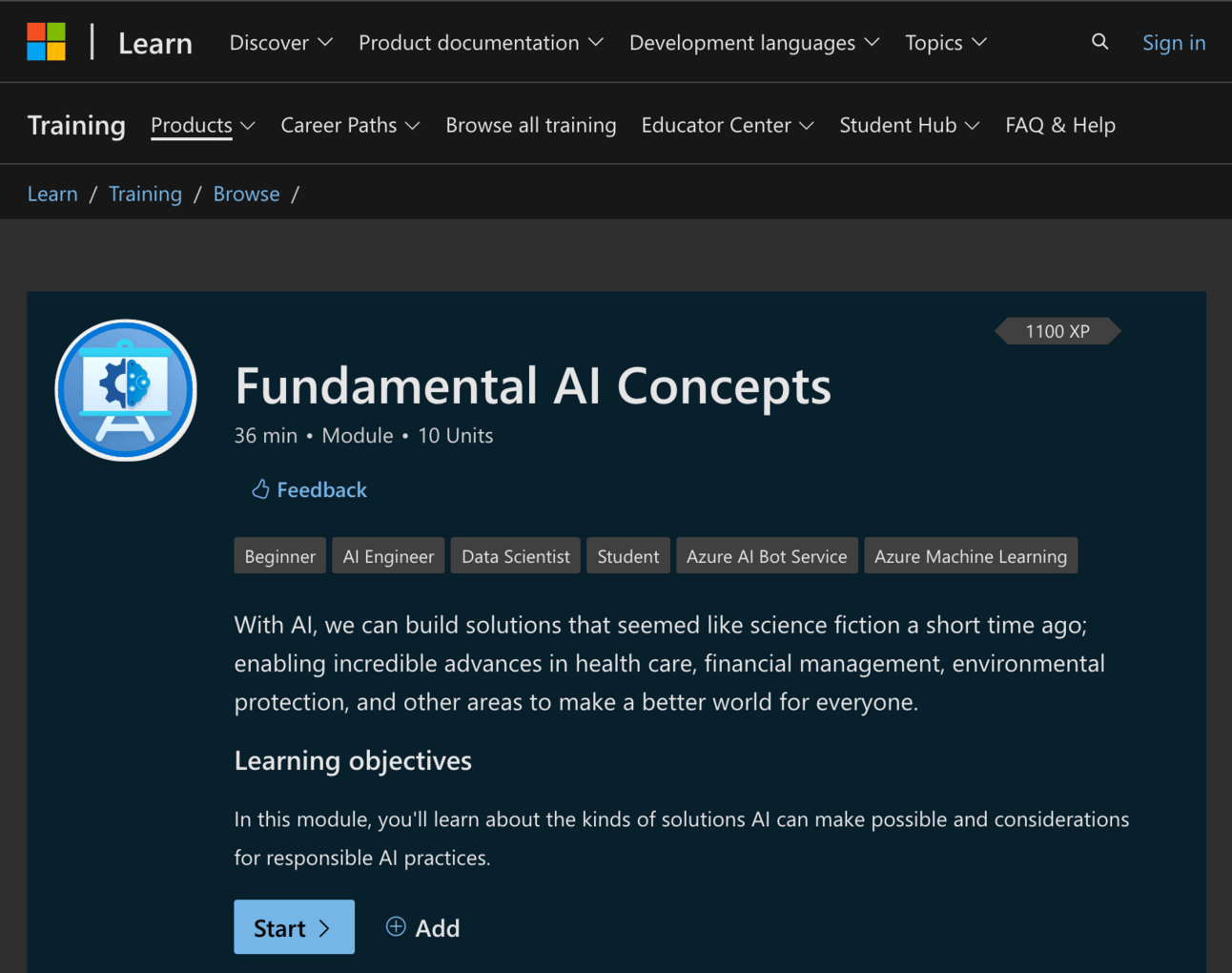The image size is (1232, 973).
Task: Open FAQ & Help page
Action: click(x=1060, y=125)
